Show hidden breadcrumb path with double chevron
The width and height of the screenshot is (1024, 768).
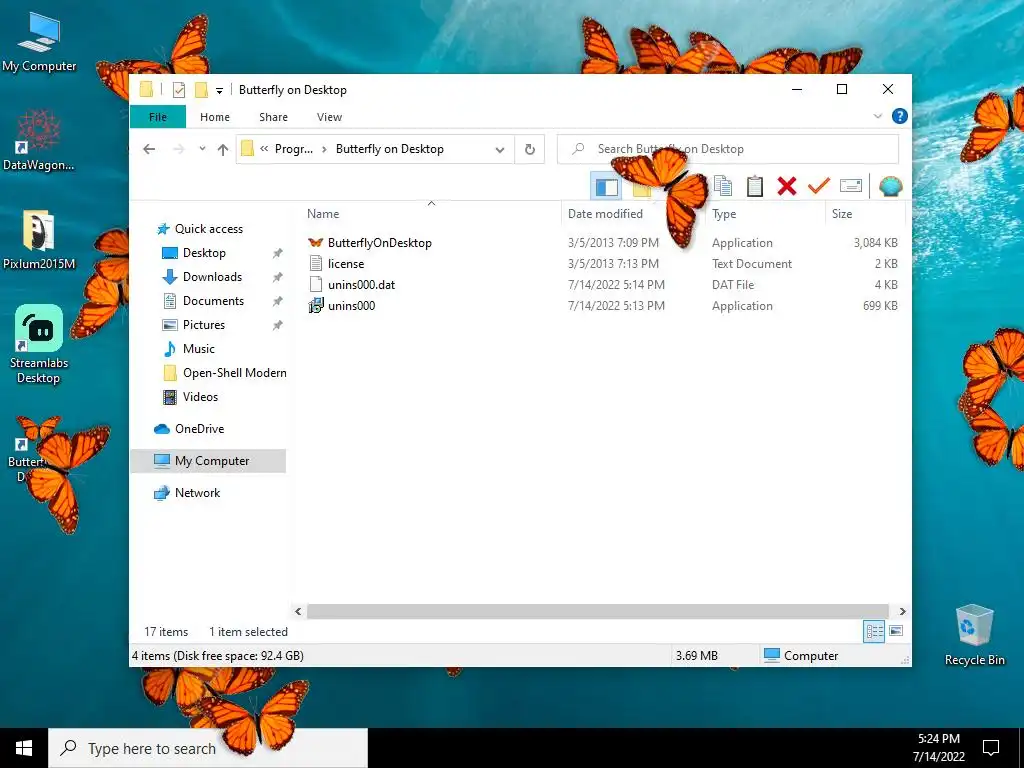264,149
